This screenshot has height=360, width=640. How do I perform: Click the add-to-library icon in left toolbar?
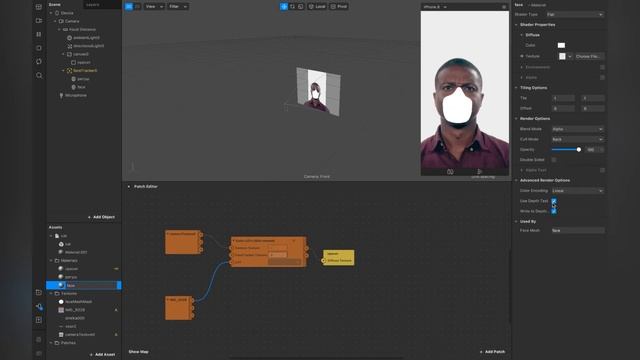pyautogui.click(x=39, y=292)
